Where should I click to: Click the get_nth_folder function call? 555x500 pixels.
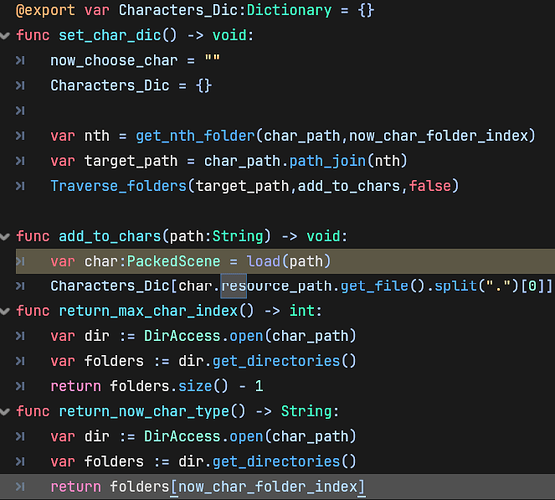(x=195, y=136)
